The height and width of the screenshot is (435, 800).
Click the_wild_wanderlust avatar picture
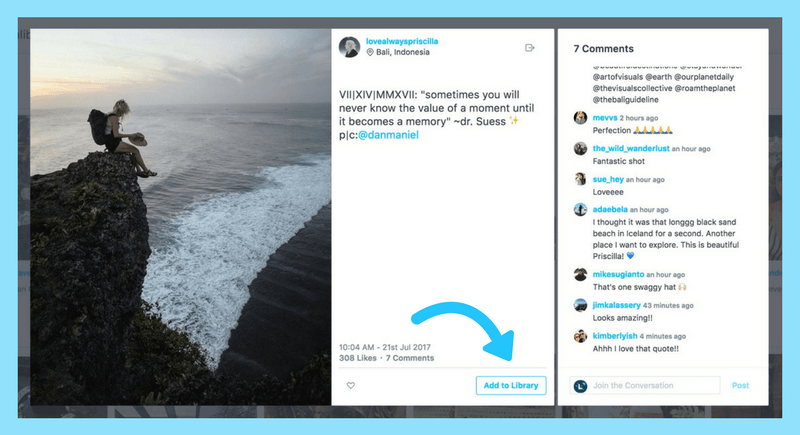pyautogui.click(x=580, y=148)
